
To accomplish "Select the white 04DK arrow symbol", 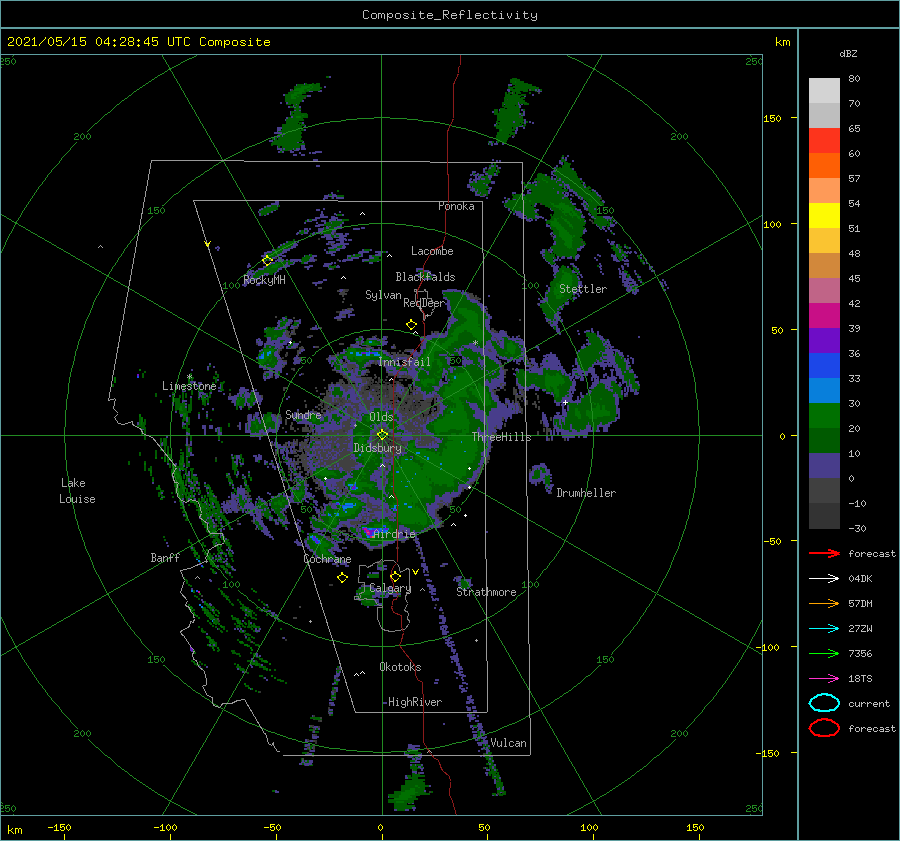I will (824, 579).
